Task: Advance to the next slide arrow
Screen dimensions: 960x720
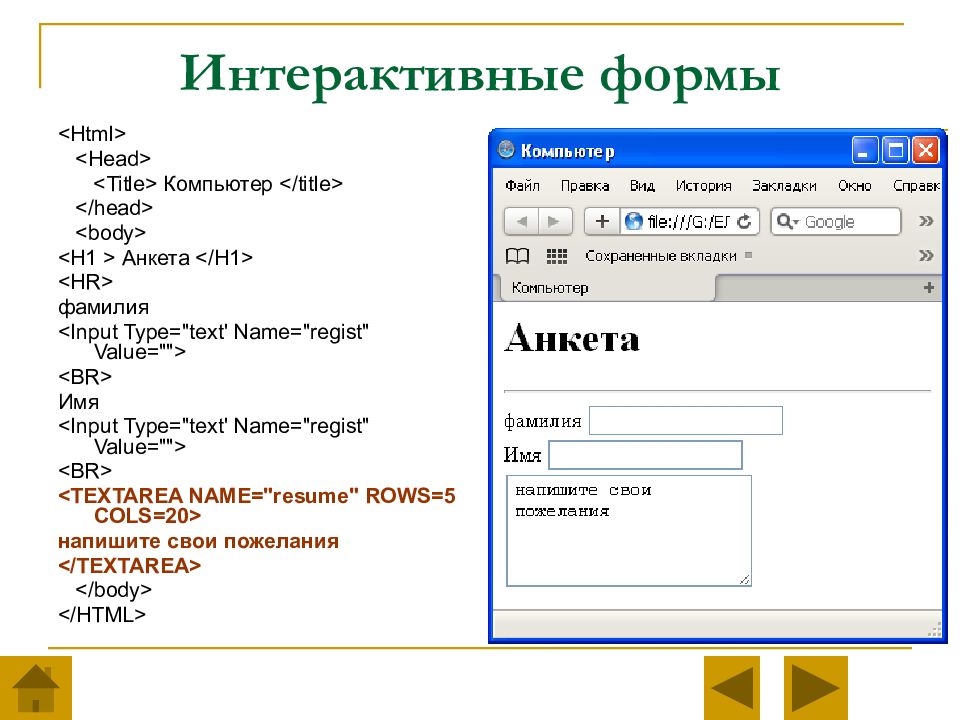Action: point(816,688)
